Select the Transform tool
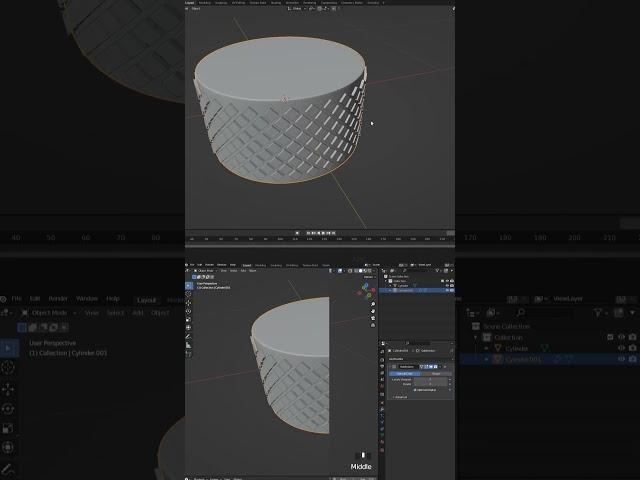The height and width of the screenshot is (480, 640). point(189,327)
